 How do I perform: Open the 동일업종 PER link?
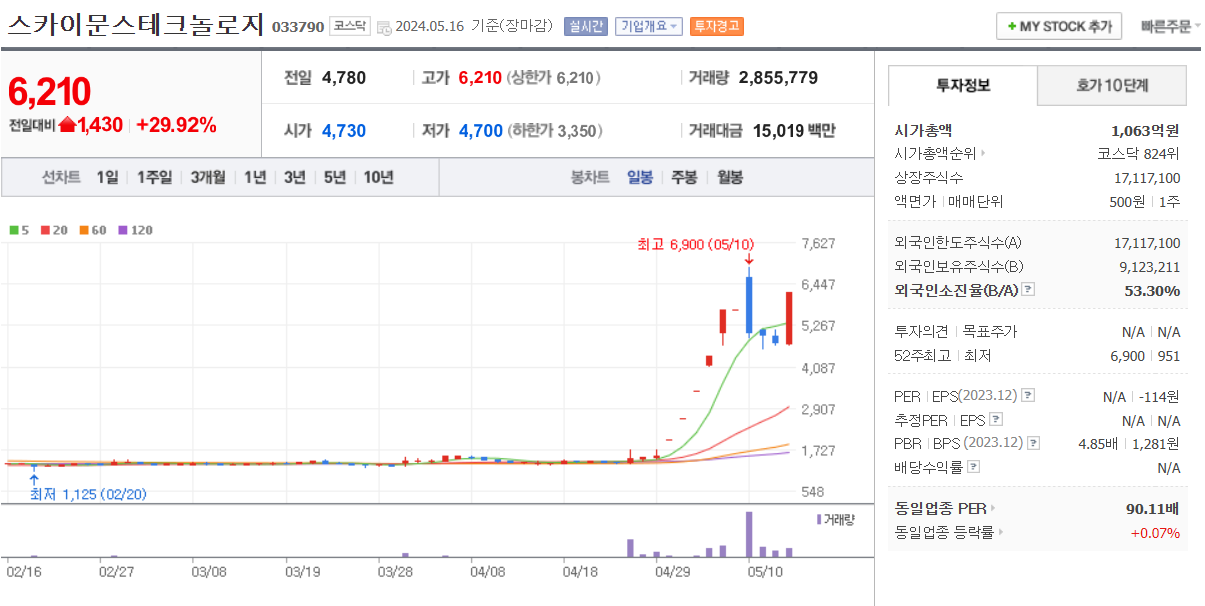(945, 508)
